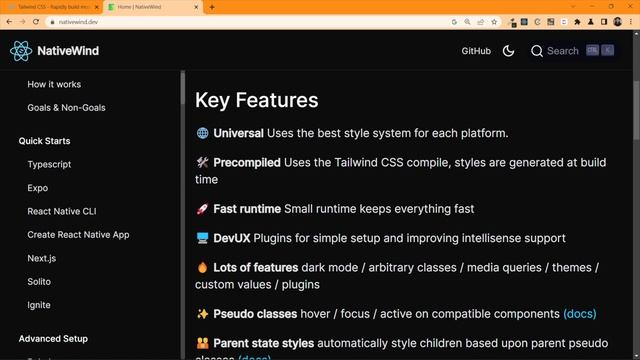
Task: Click the zoom magnifier in address bar
Action: click(x=467, y=22)
